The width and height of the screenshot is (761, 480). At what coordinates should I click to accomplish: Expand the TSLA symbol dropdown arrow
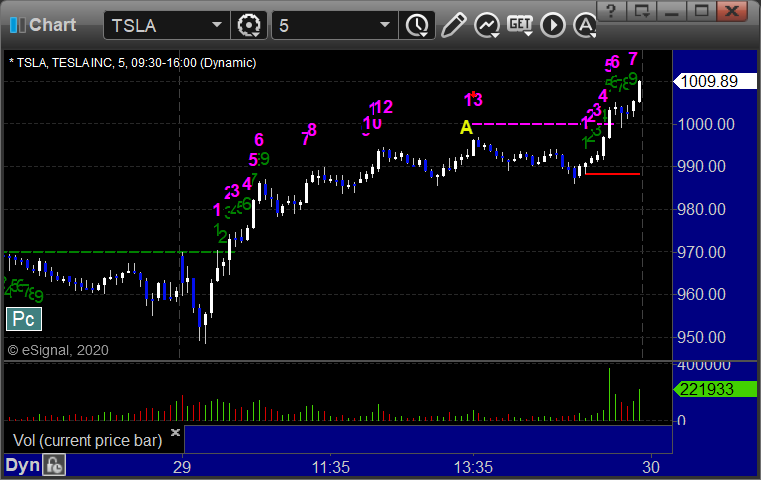pos(216,25)
